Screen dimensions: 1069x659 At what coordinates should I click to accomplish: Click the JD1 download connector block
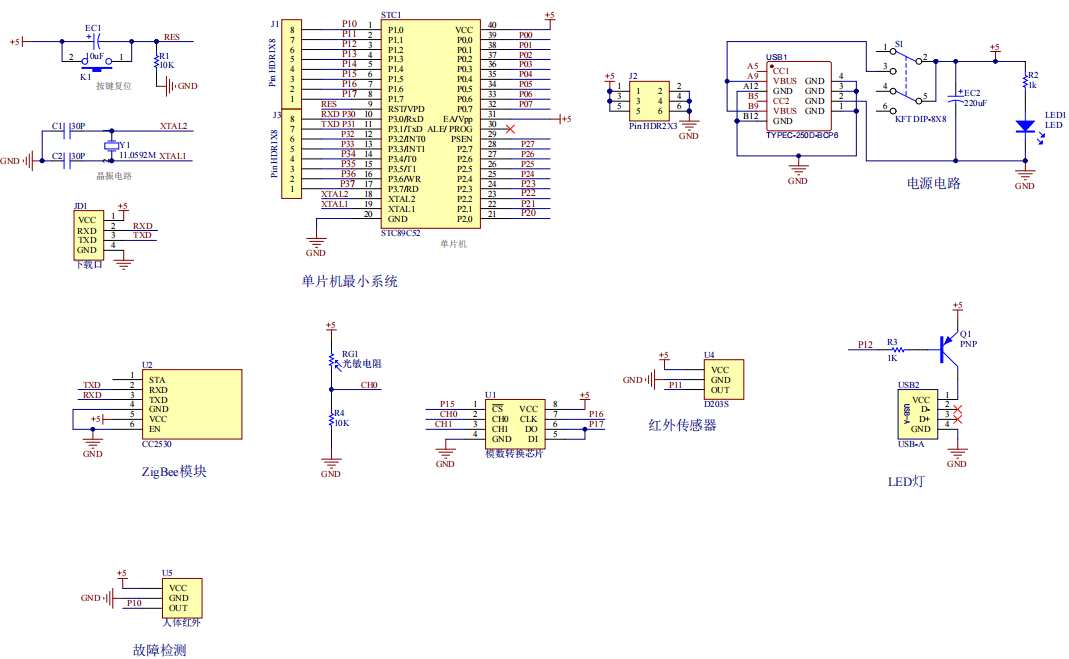click(x=89, y=235)
